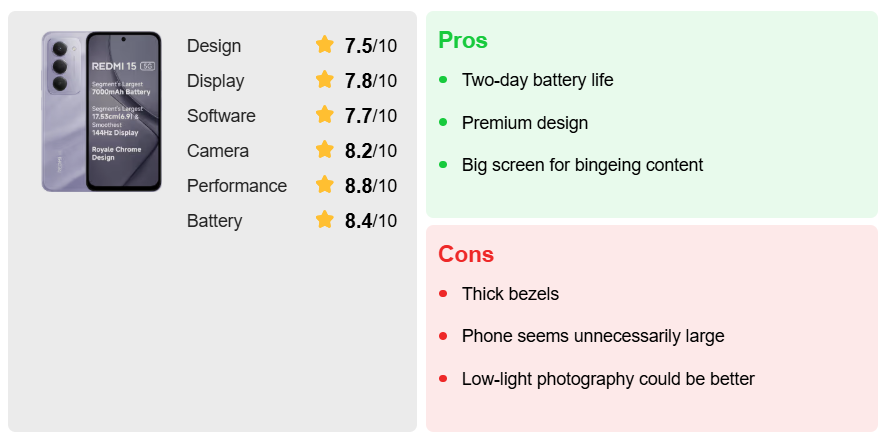Click the star icon beside Display rating

tap(325, 80)
